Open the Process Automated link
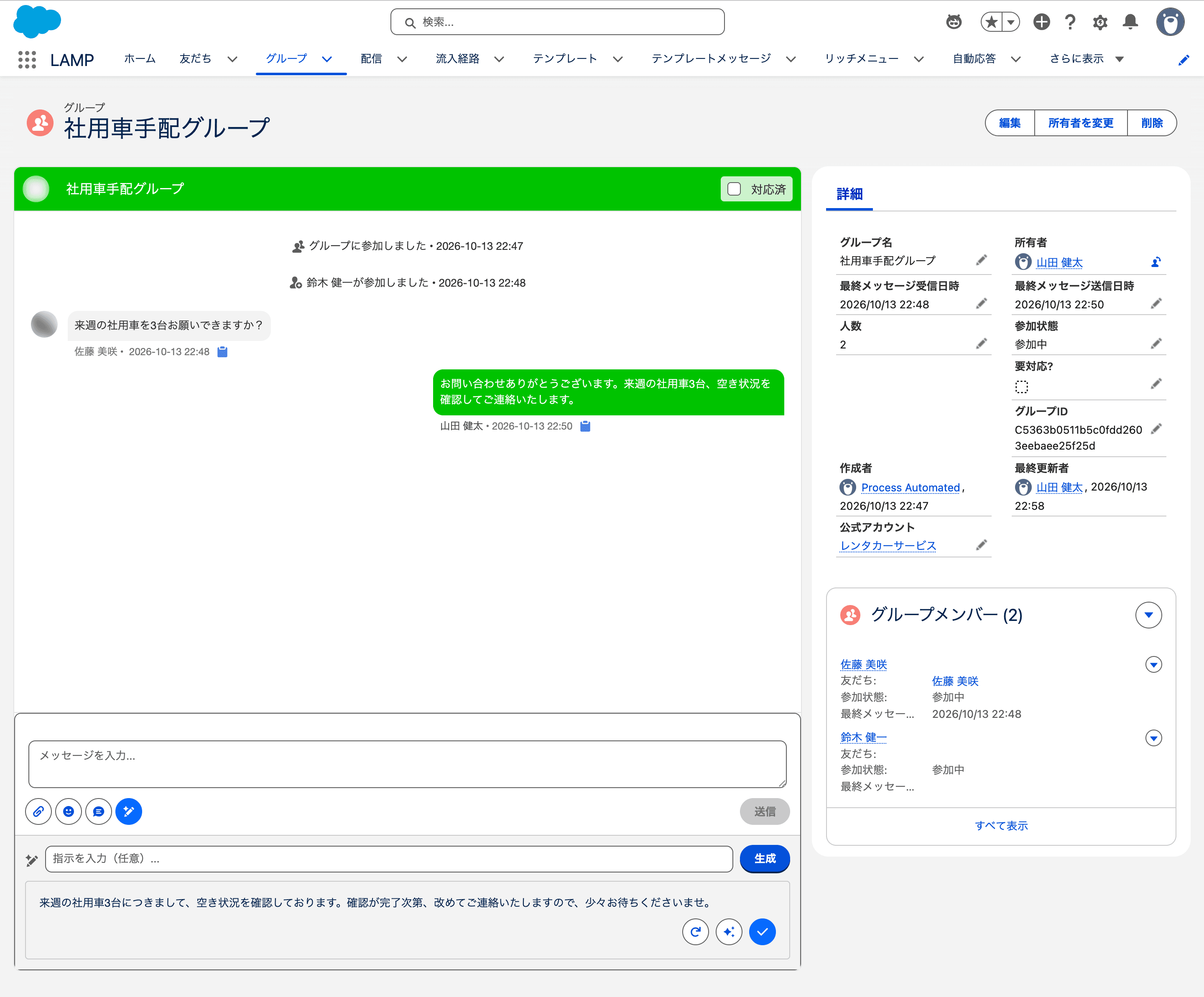 coord(910,488)
